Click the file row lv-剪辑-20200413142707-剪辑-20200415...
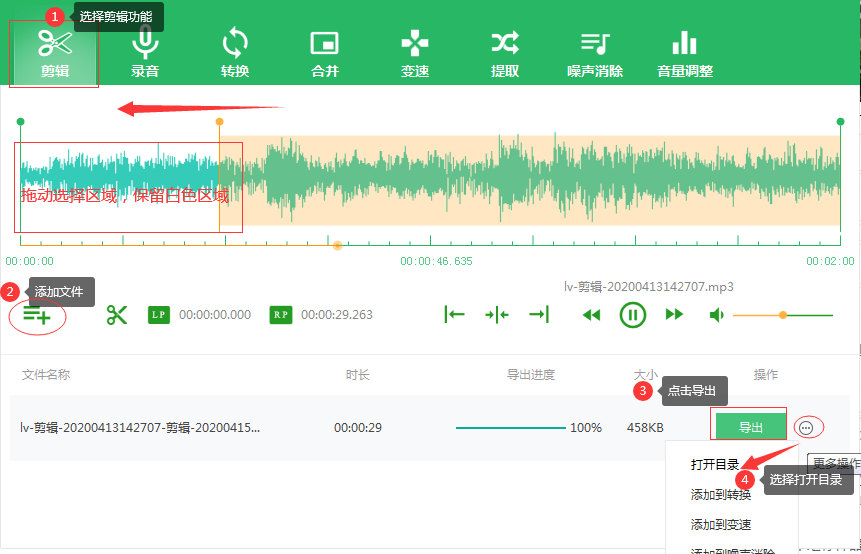This screenshot has width=861, height=554. point(430,428)
